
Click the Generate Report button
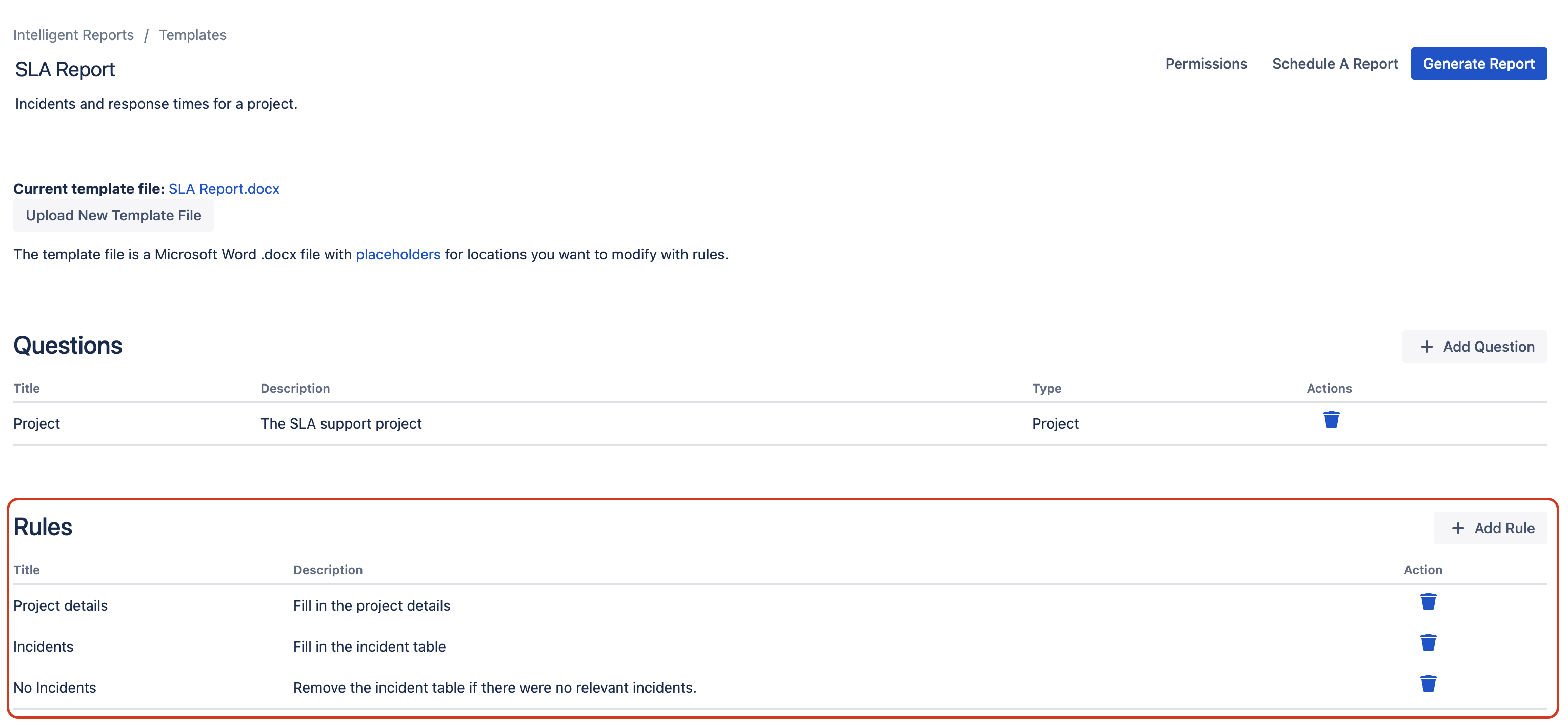pyautogui.click(x=1478, y=64)
